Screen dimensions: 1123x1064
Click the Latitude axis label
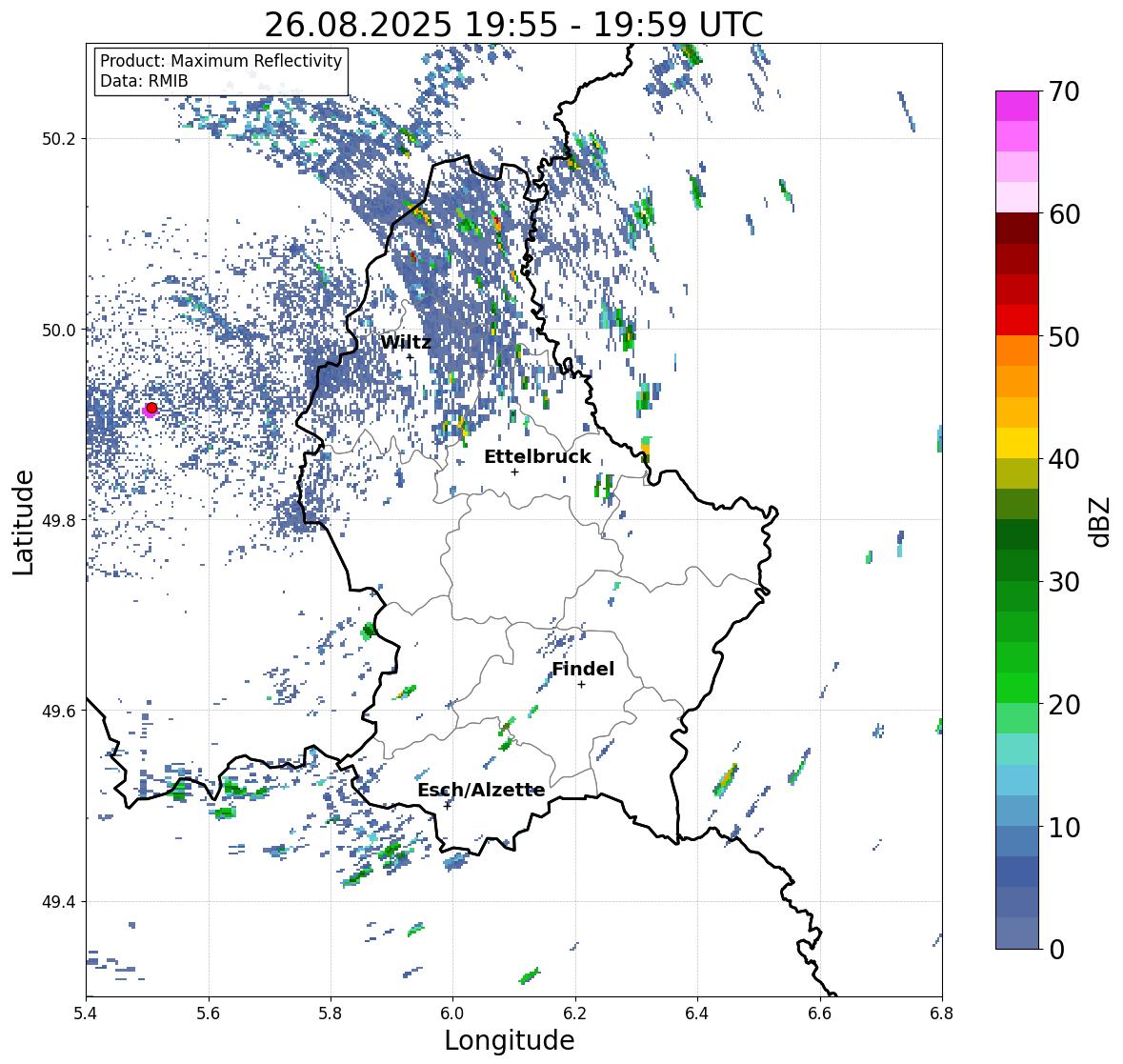click(x=24, y=522)
